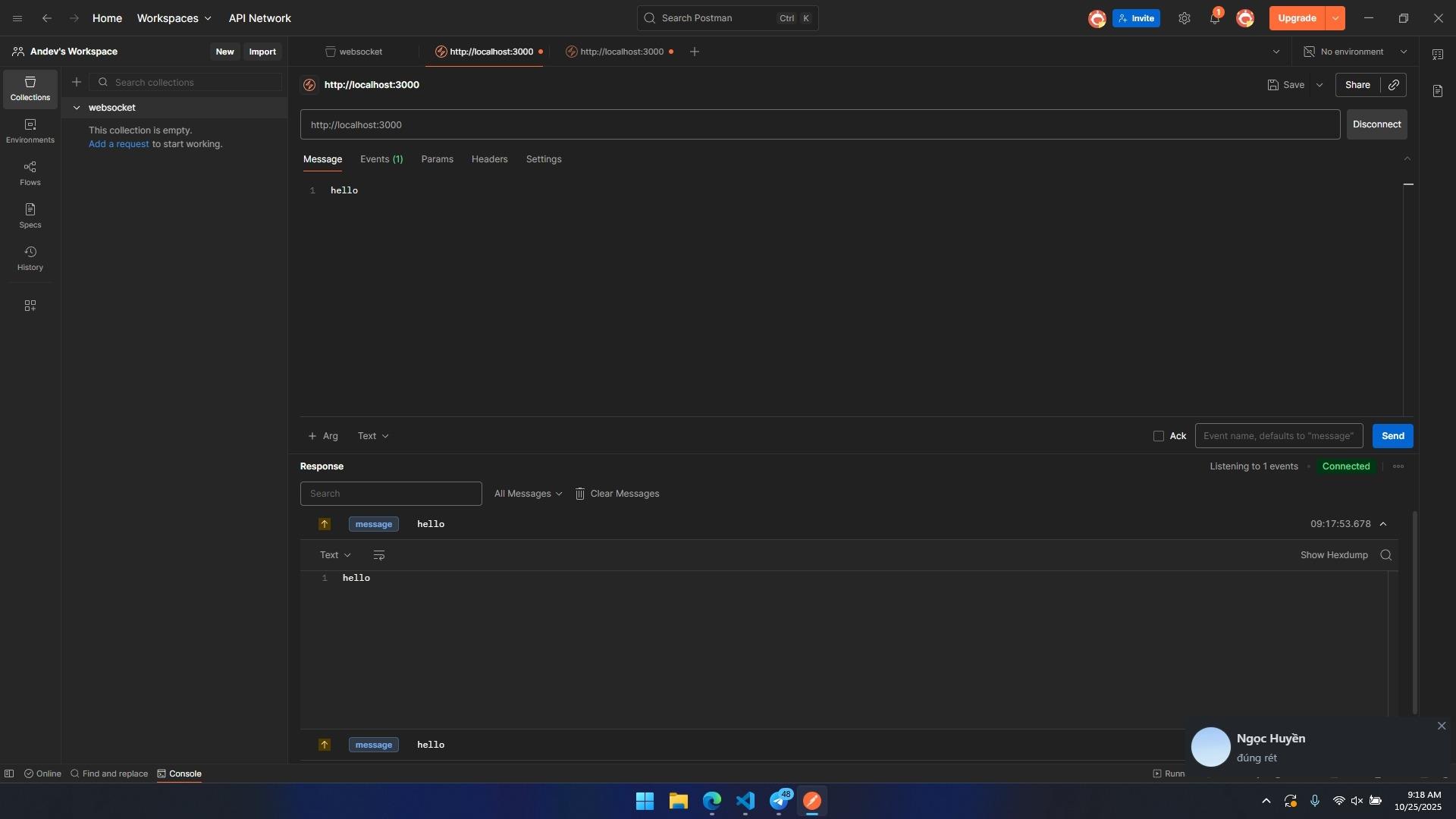1456x819 pixels.
Task: Click the Disconnect button
Action: pyautogui.click(x=1376, y=124)
